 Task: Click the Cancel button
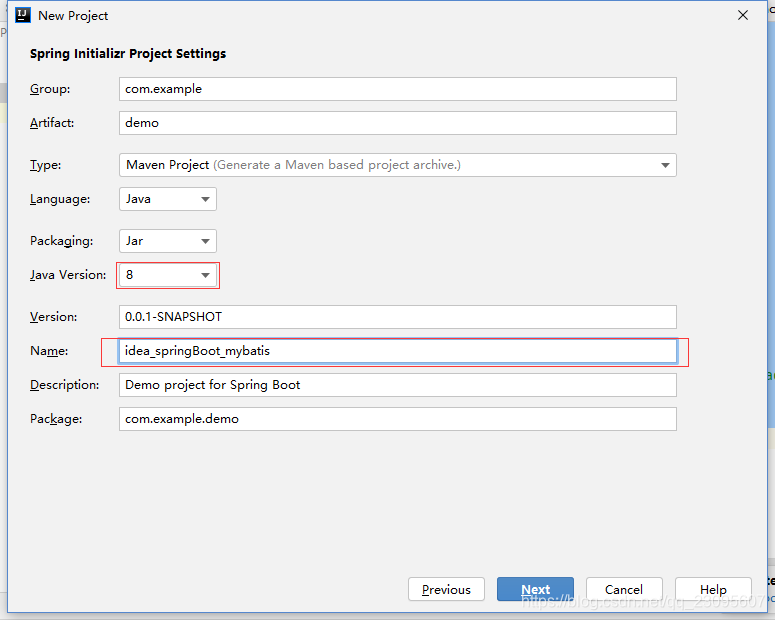624,589
